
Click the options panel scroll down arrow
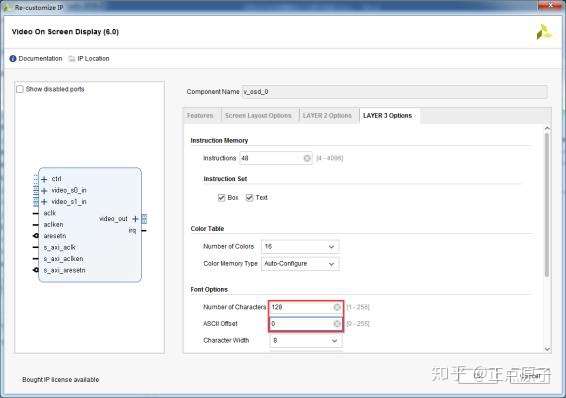pos(547,349)
